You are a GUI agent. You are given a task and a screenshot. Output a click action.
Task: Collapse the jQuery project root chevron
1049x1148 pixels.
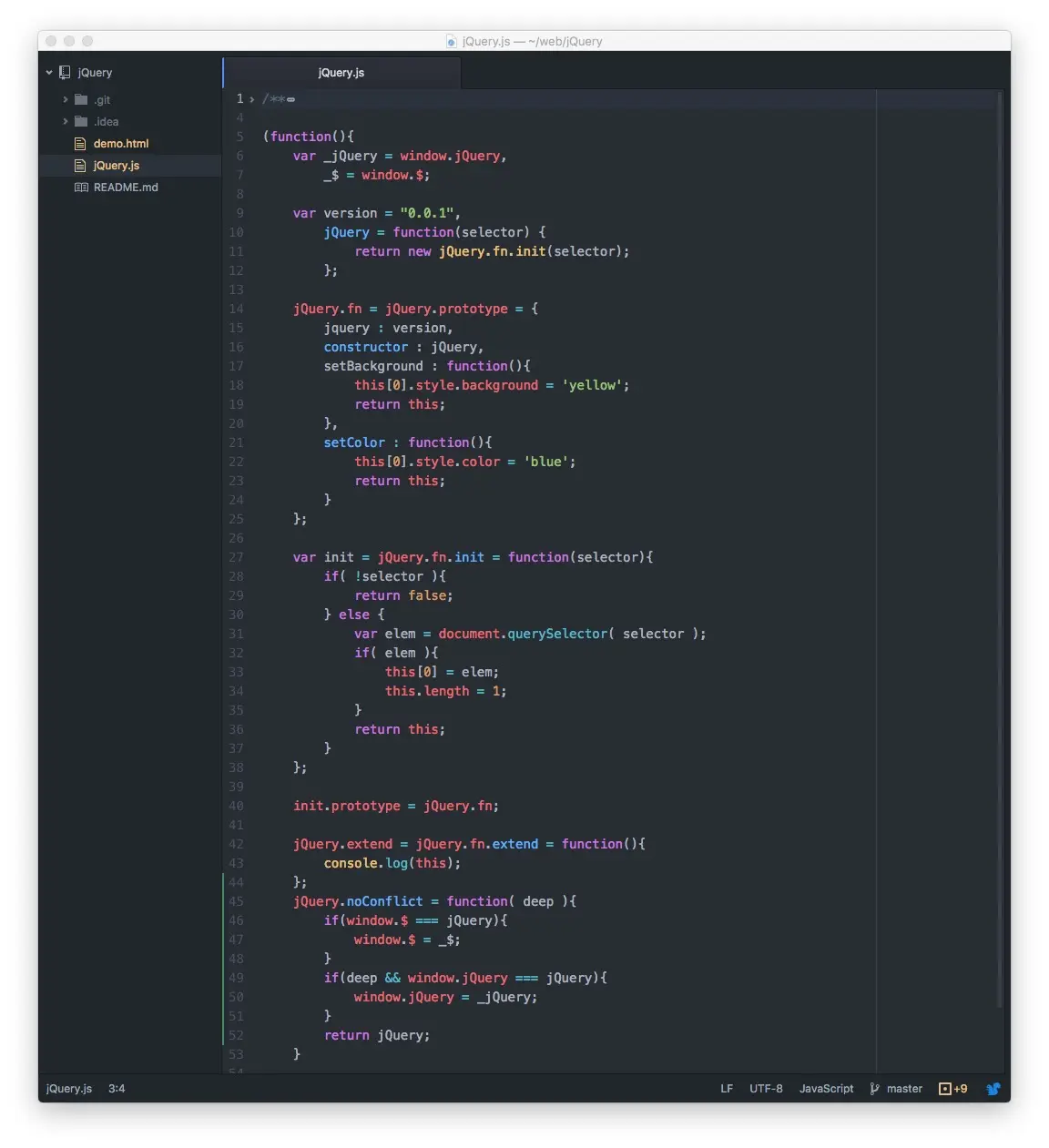(49, 73)
